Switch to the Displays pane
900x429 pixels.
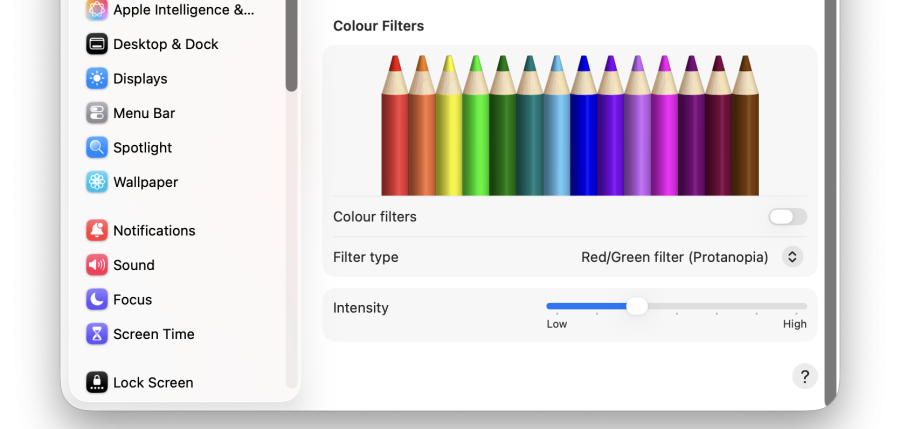click(x=140, y=79)
